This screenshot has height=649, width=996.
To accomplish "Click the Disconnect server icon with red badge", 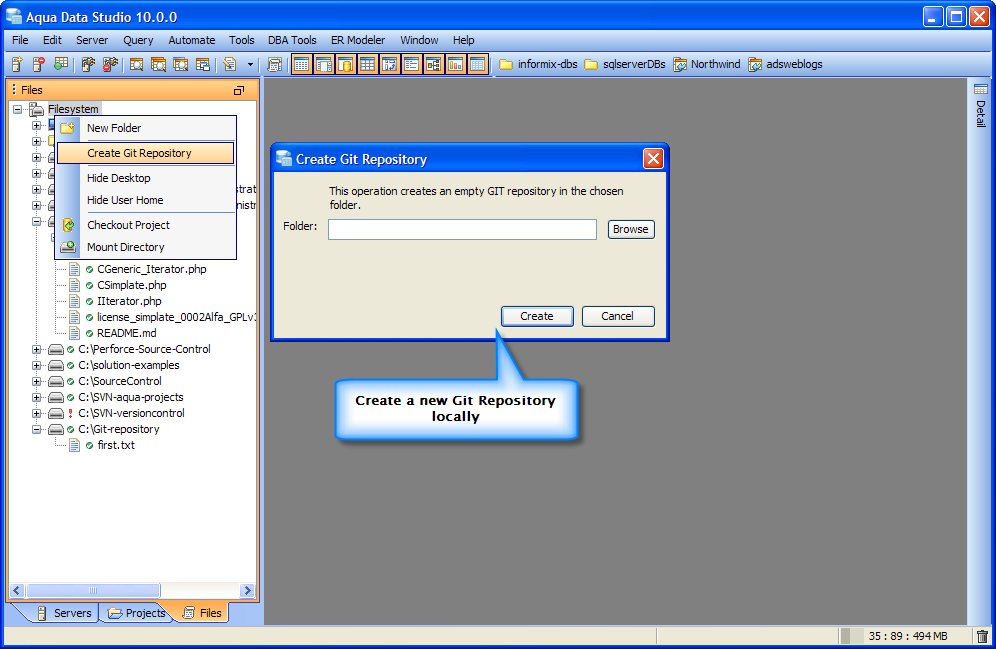I will click(x=110, y=64).
